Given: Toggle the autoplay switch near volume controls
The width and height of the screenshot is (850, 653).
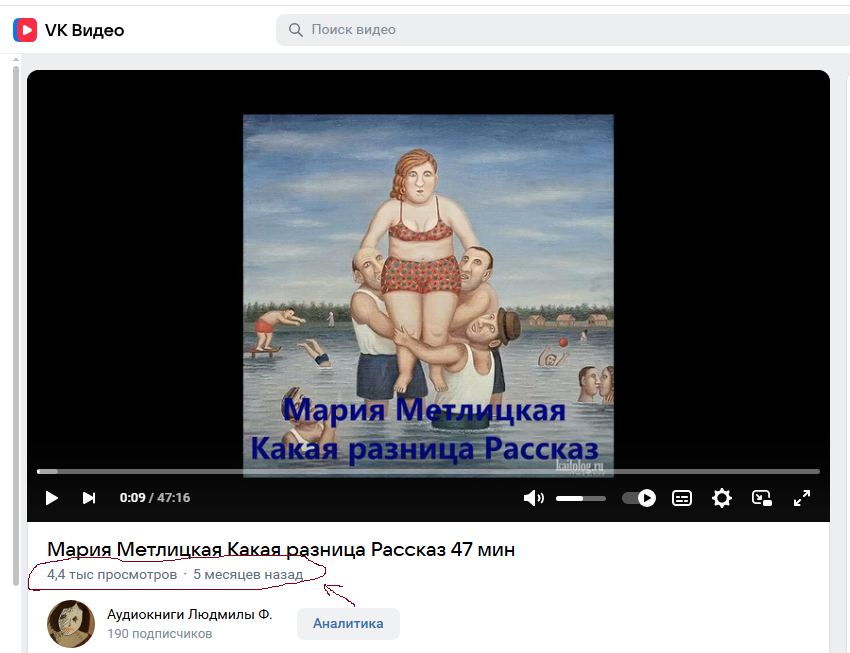Looking at the screenshot, I should click(x=638, y=497).
